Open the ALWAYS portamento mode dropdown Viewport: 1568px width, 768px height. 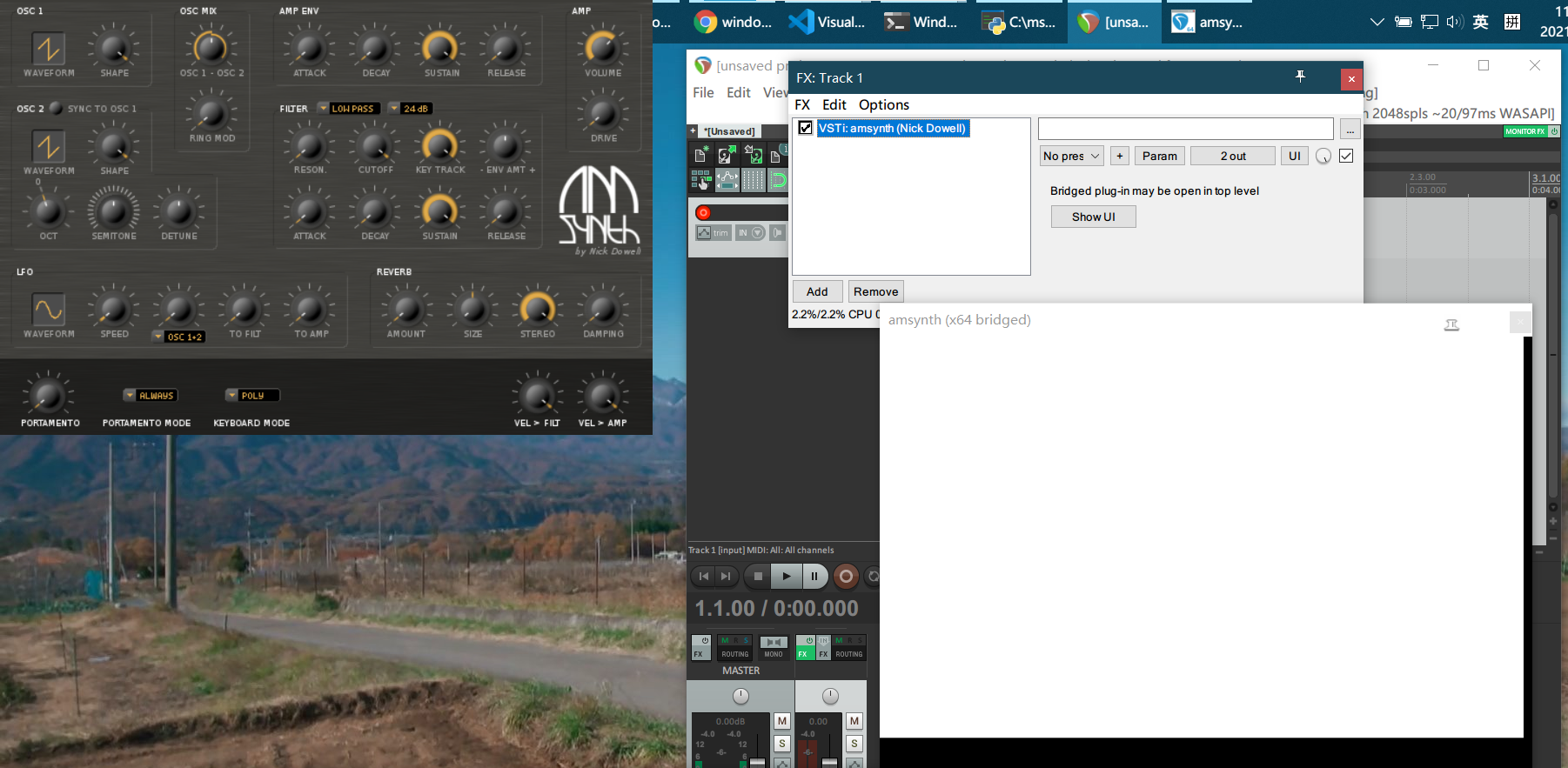click(151, 395)
